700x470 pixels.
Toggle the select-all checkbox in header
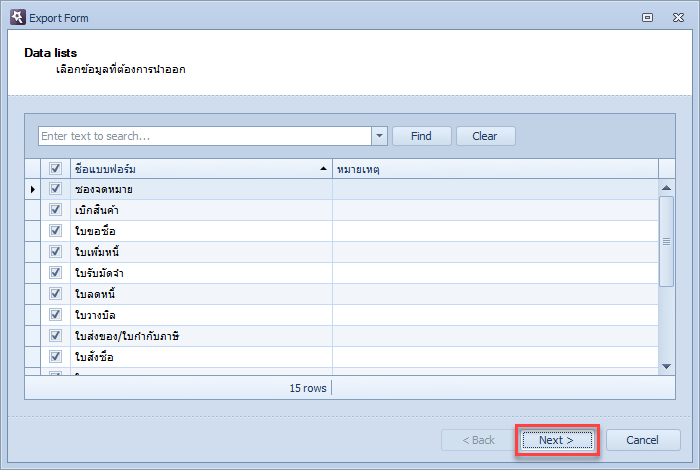(x=55, y=169)
